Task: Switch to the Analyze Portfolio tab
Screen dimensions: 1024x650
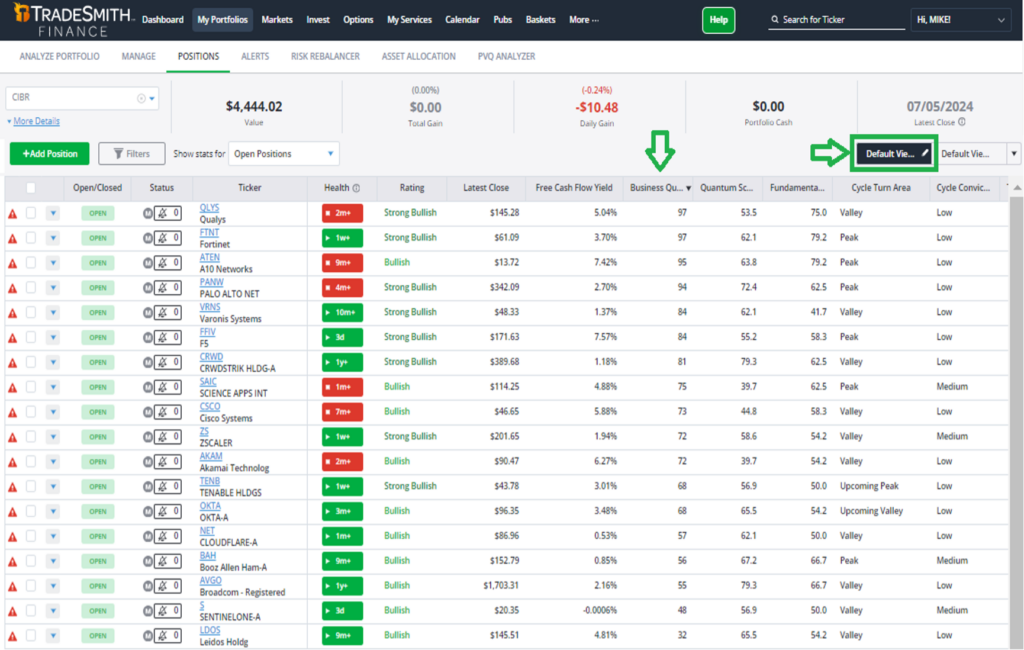Action: click(59, 56)
